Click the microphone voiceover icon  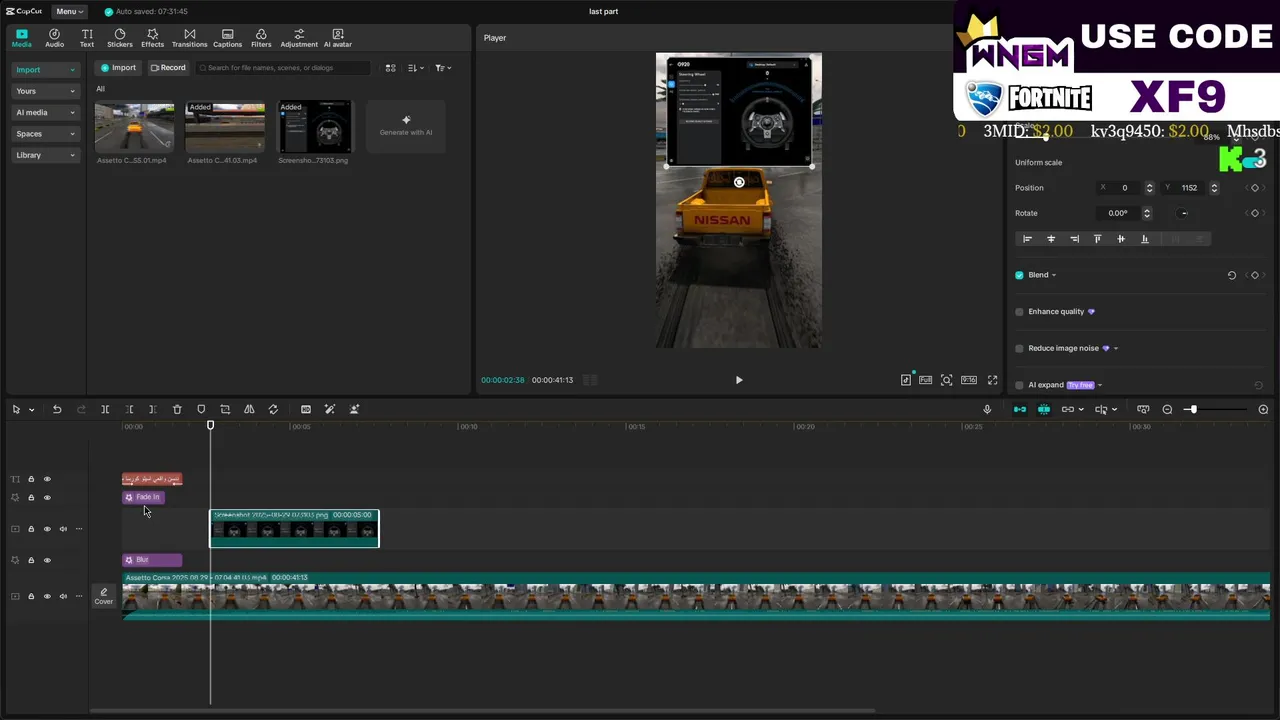987,409
